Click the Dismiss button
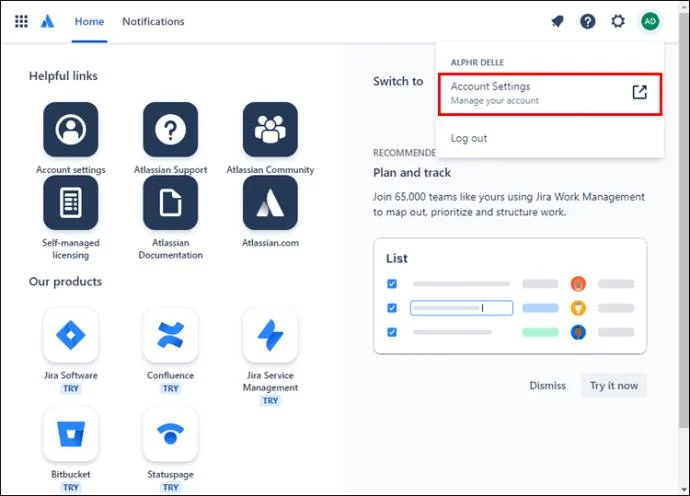 point(547,386)
